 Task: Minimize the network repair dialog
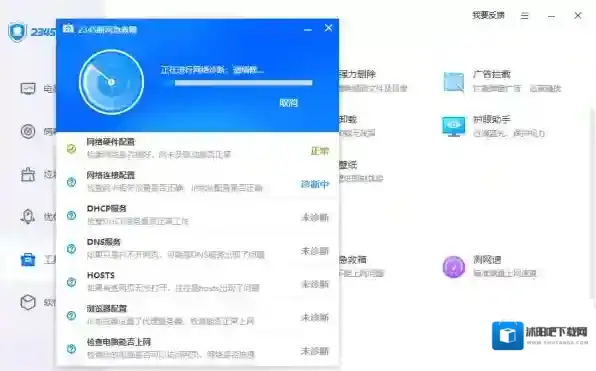point(308,29)
